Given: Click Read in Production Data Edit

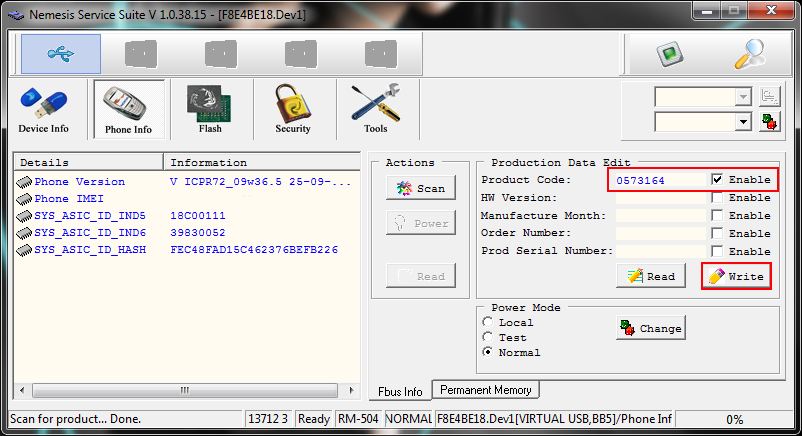Looking at the screenshot, I should [x=651, y=276].
